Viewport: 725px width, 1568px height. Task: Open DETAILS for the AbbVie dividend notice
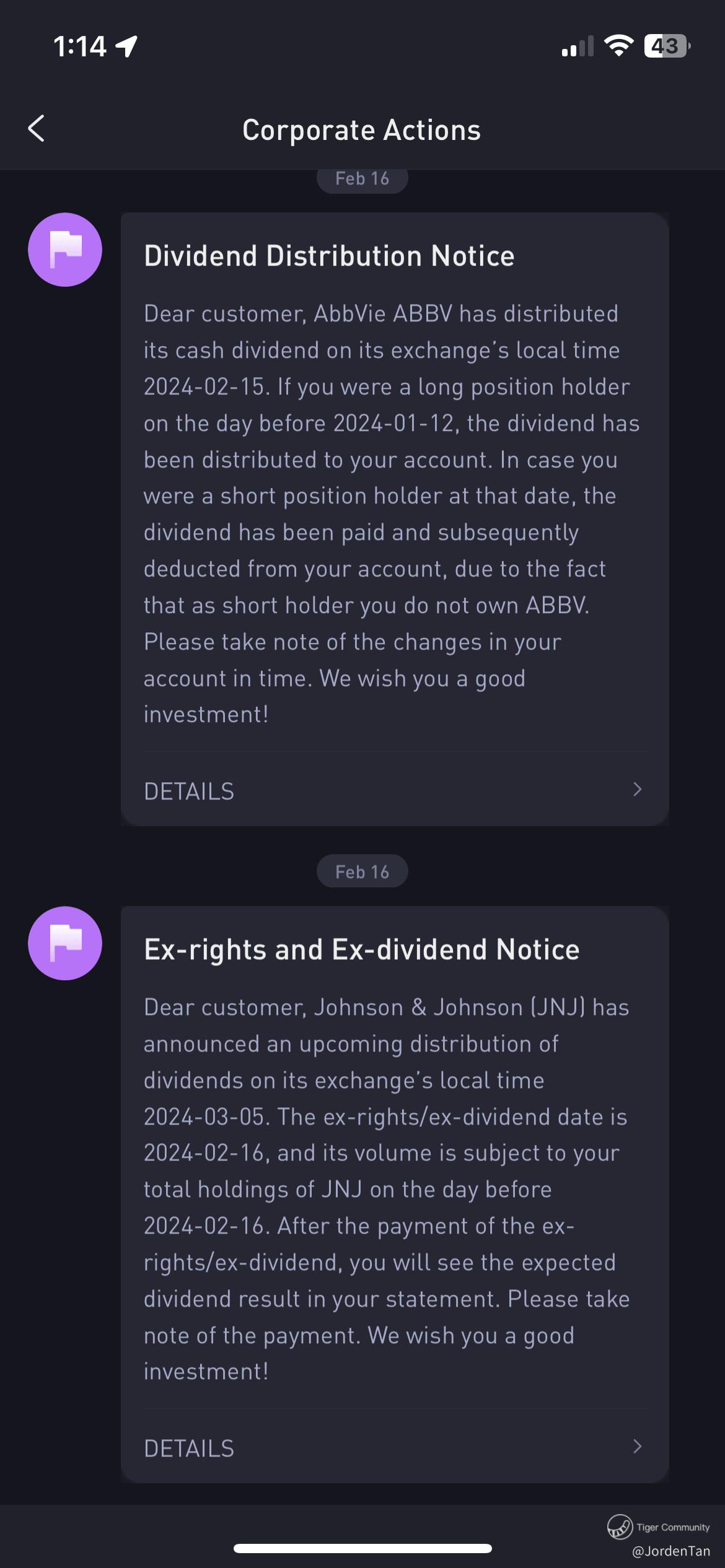395,790
